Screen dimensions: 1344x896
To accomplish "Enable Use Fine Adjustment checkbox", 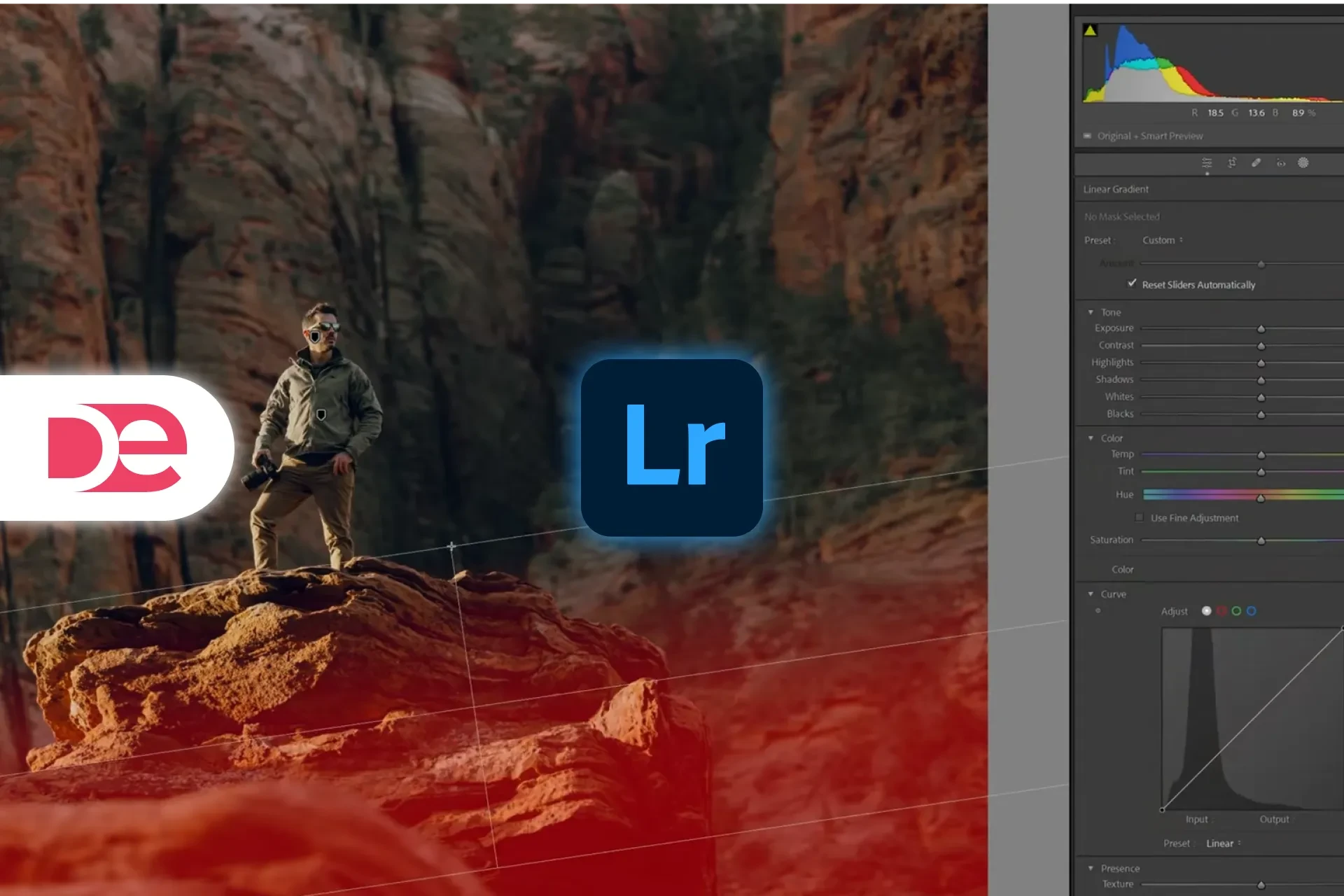I will [x=1139, y=517].
